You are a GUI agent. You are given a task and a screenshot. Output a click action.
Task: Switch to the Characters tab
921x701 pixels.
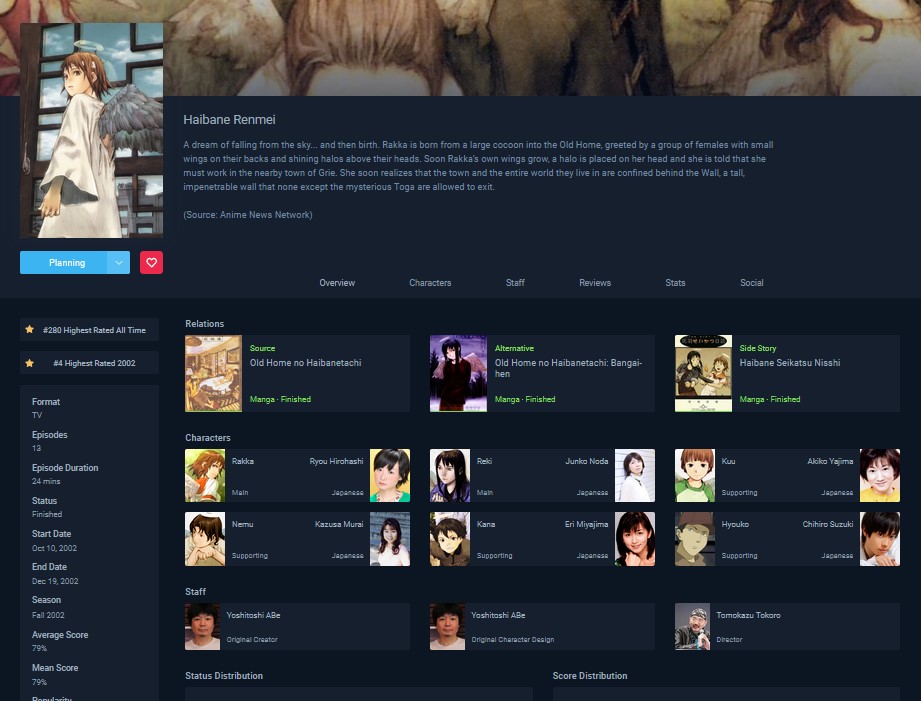click(430, 283)
